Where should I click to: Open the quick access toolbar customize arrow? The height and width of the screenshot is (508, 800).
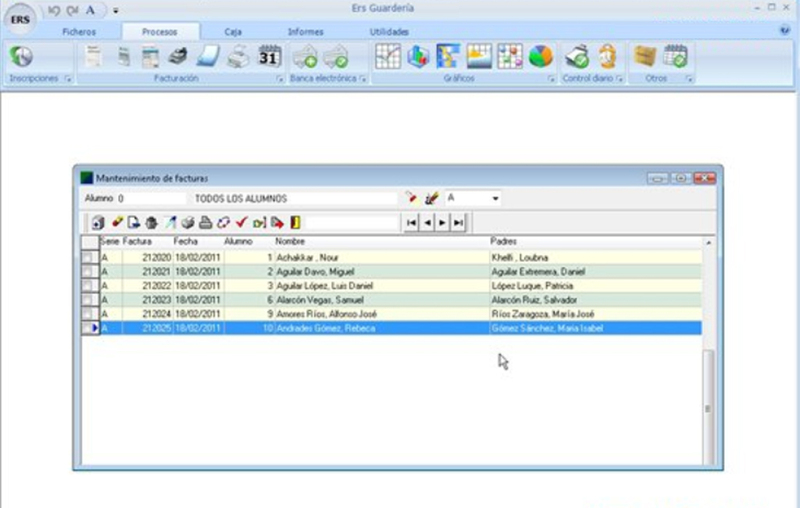click(x=116, y=10)
